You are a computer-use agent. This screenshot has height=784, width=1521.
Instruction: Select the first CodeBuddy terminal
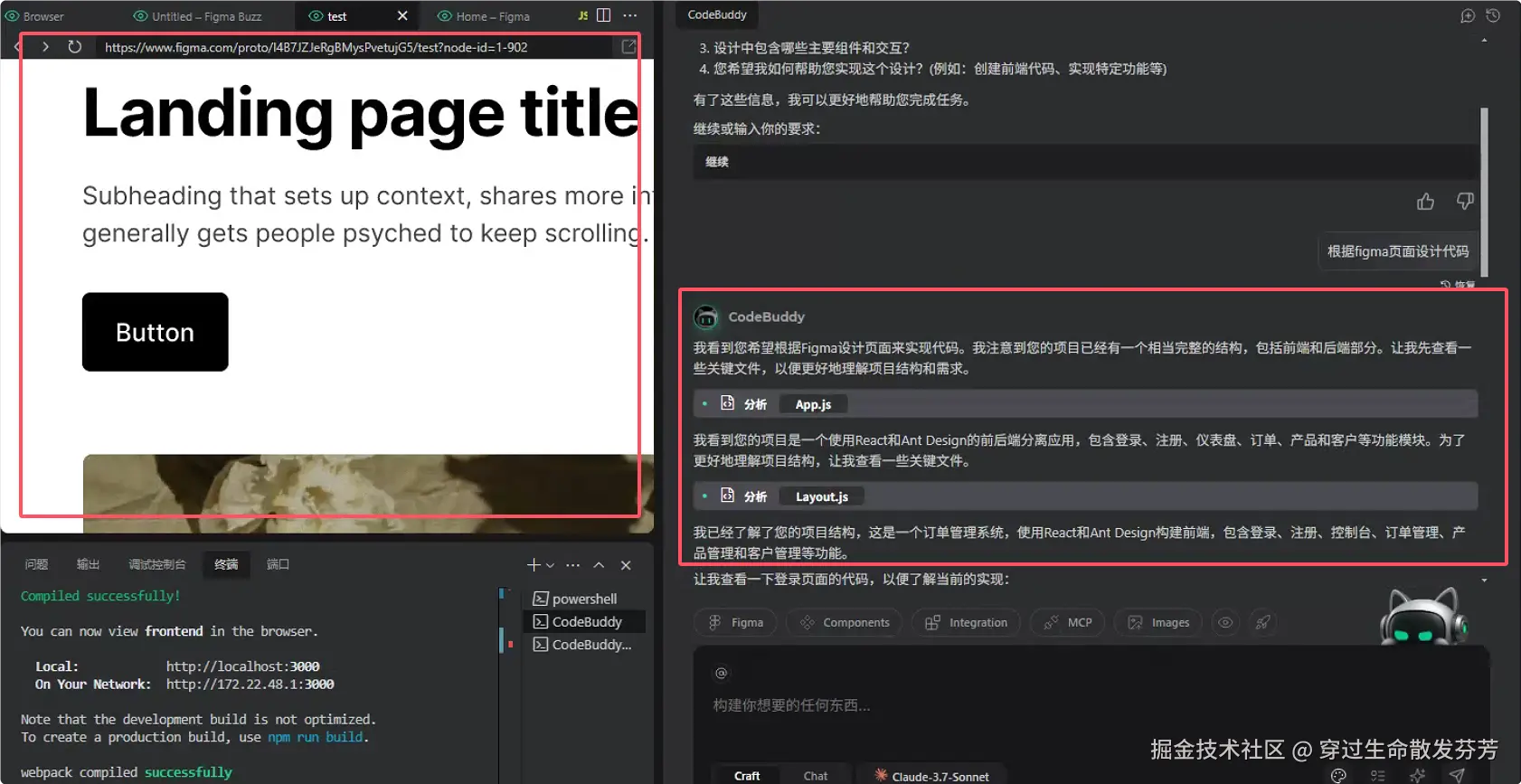pos(585,621)
